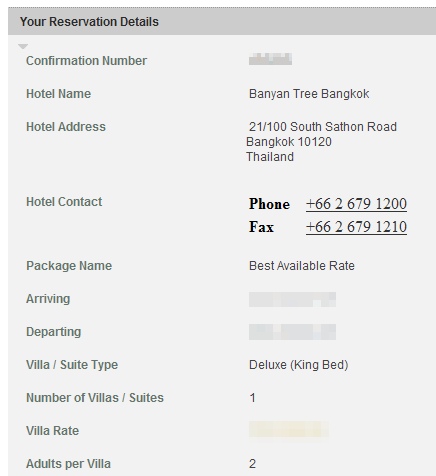Select the Banyan Tree Bangkok hotel name

point(309,94)
